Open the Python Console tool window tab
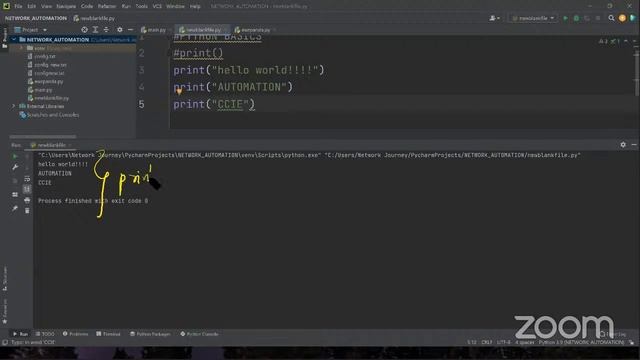640x360 pixels. click(x=200, y=334)
